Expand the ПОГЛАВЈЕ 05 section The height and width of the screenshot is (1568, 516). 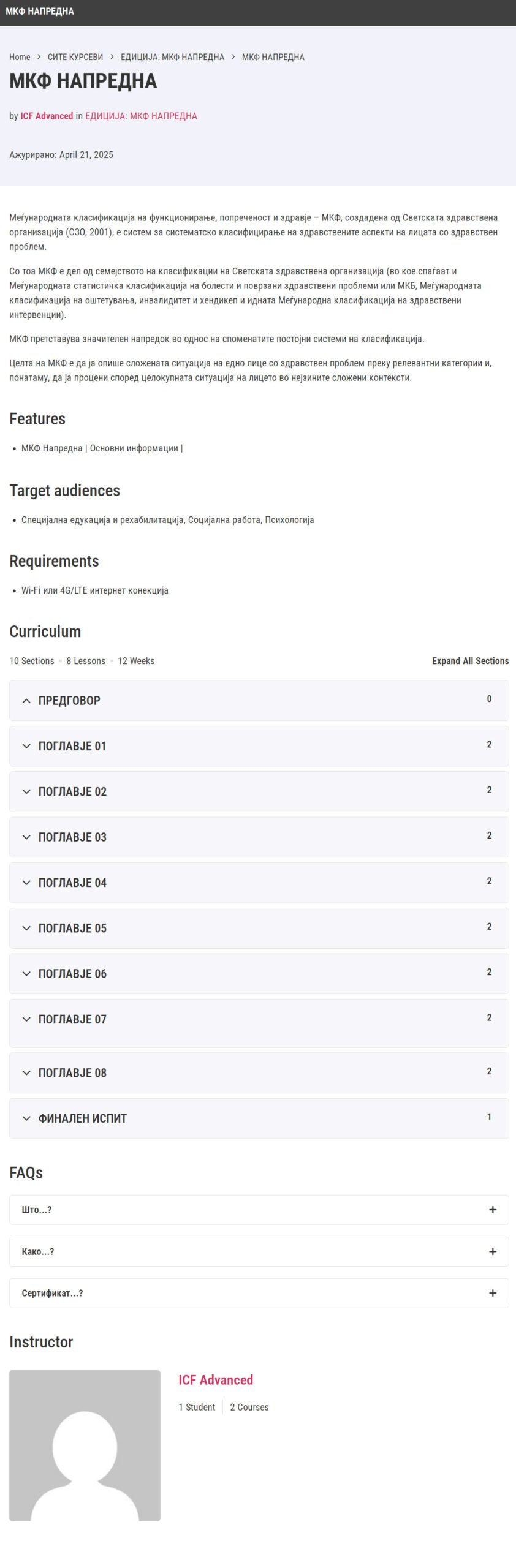pyautogui.click(x=72, y=928)
